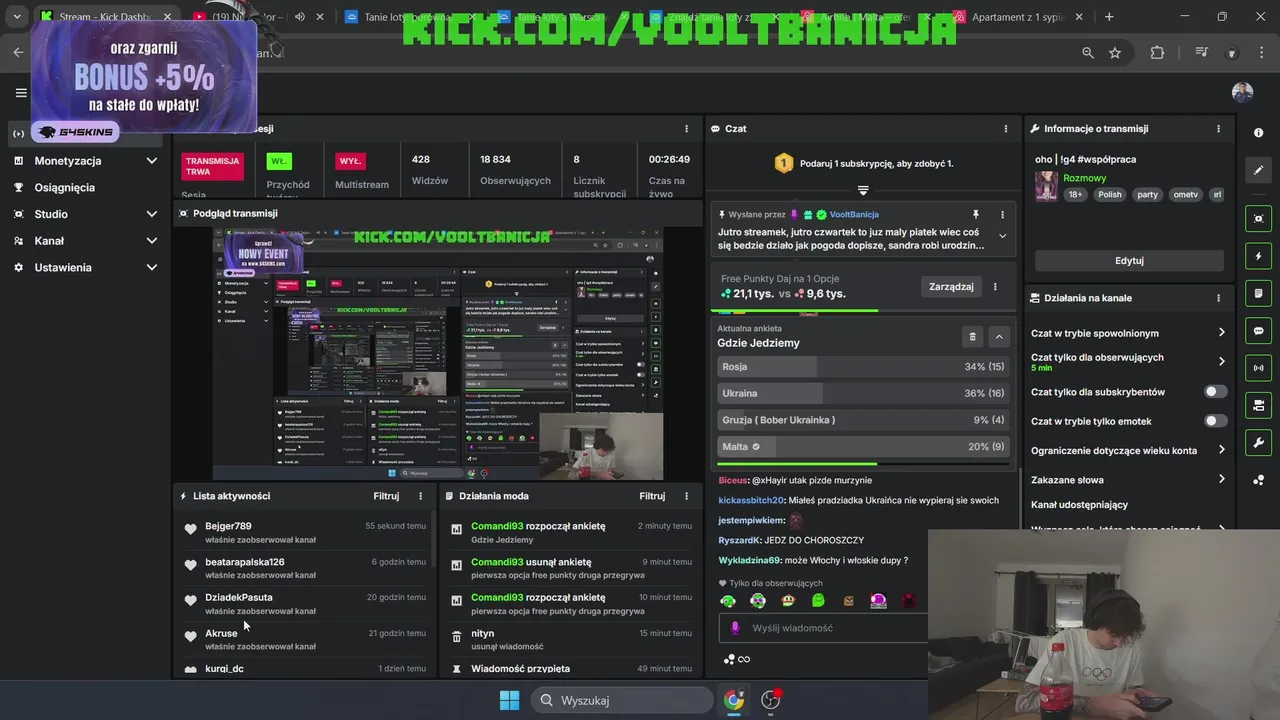Open the hamburger menu in Kick dashboard
This screenshot has height=720, width=1280.
point(21,93)
